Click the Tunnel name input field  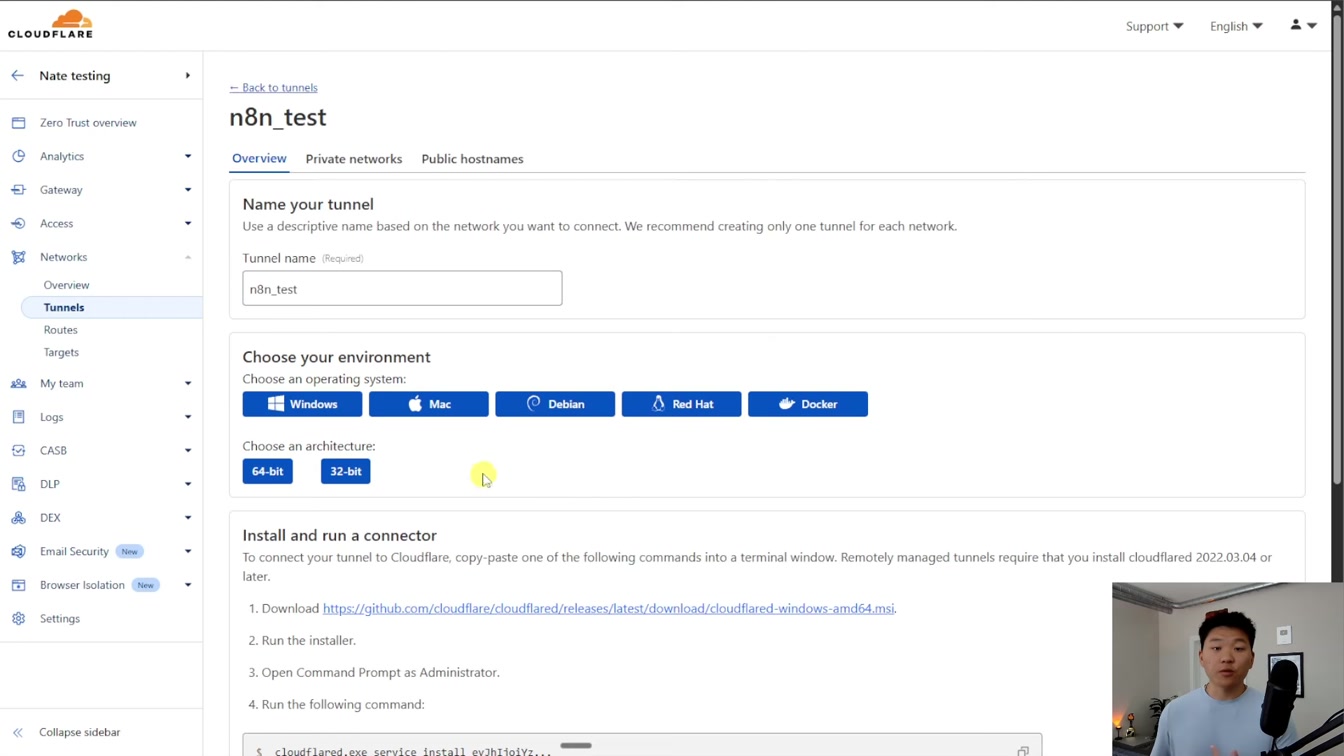[402, 288]
